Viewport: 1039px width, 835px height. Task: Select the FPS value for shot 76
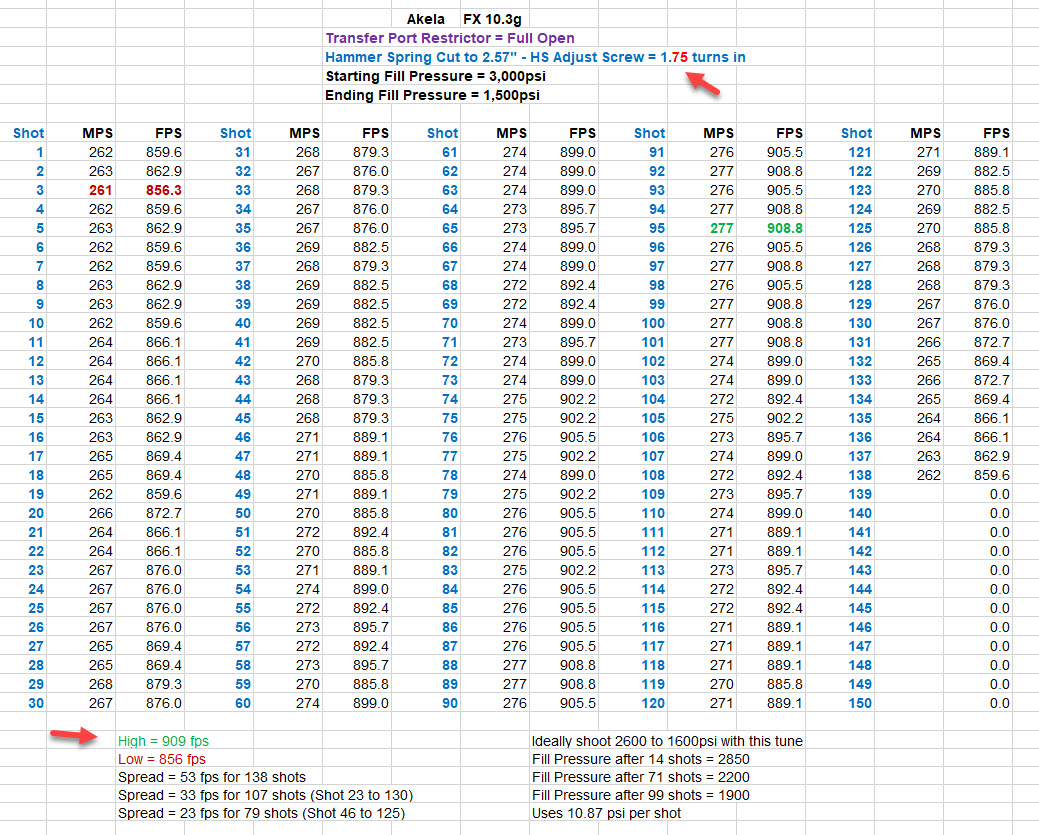coord(578,437)
